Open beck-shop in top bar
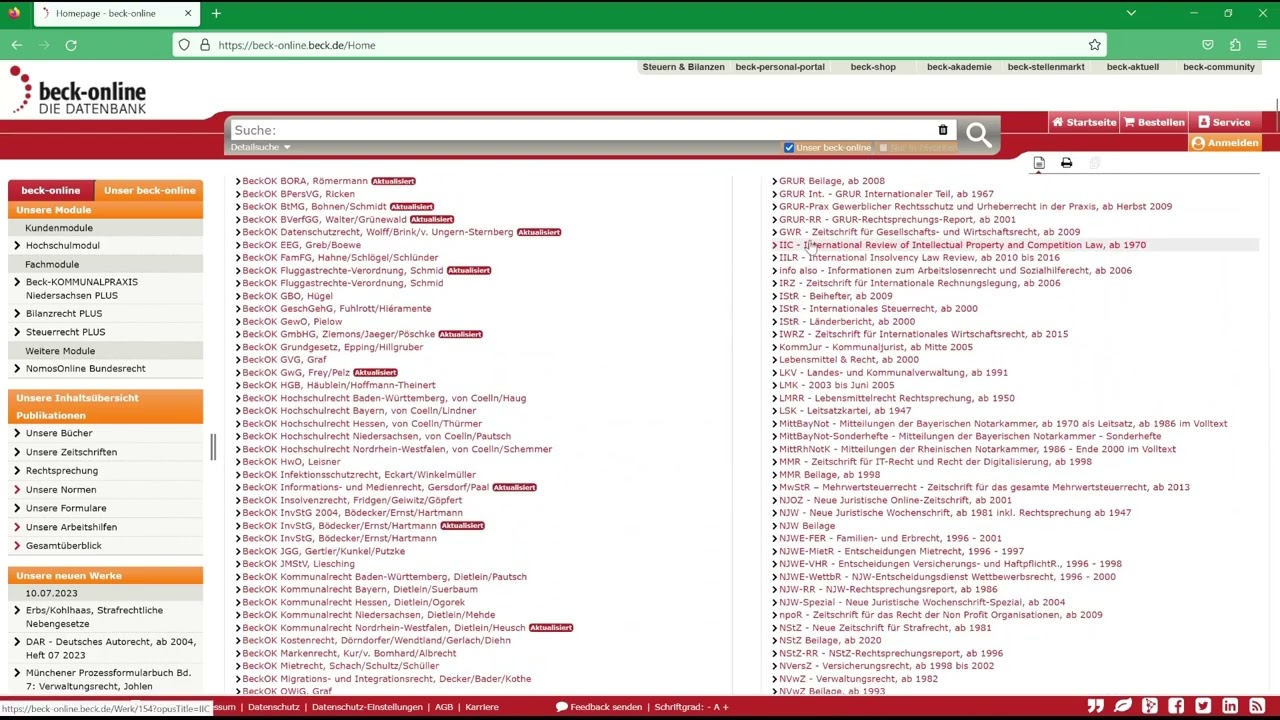This screenshot has width=1280, height=720. click(x=873, y=67)
